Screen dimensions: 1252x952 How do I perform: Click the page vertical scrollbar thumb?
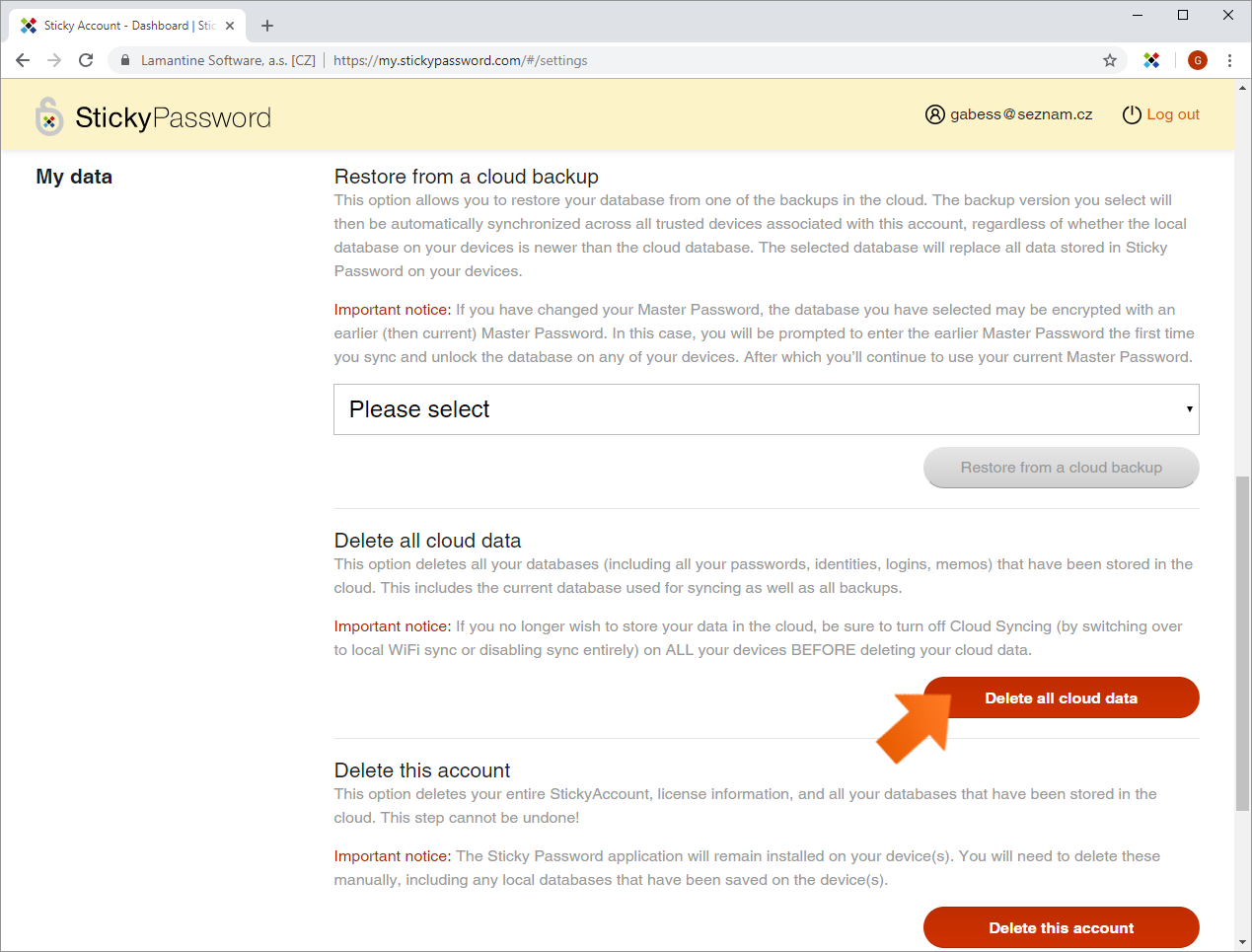tap(1243, 643)
